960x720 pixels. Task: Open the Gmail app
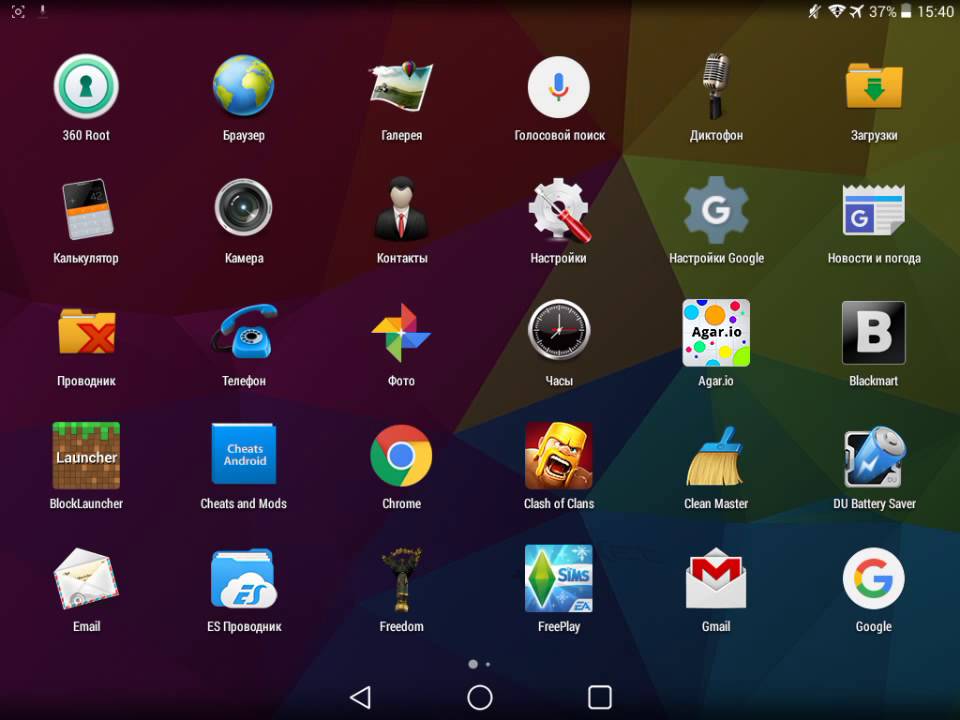point(716,579)
